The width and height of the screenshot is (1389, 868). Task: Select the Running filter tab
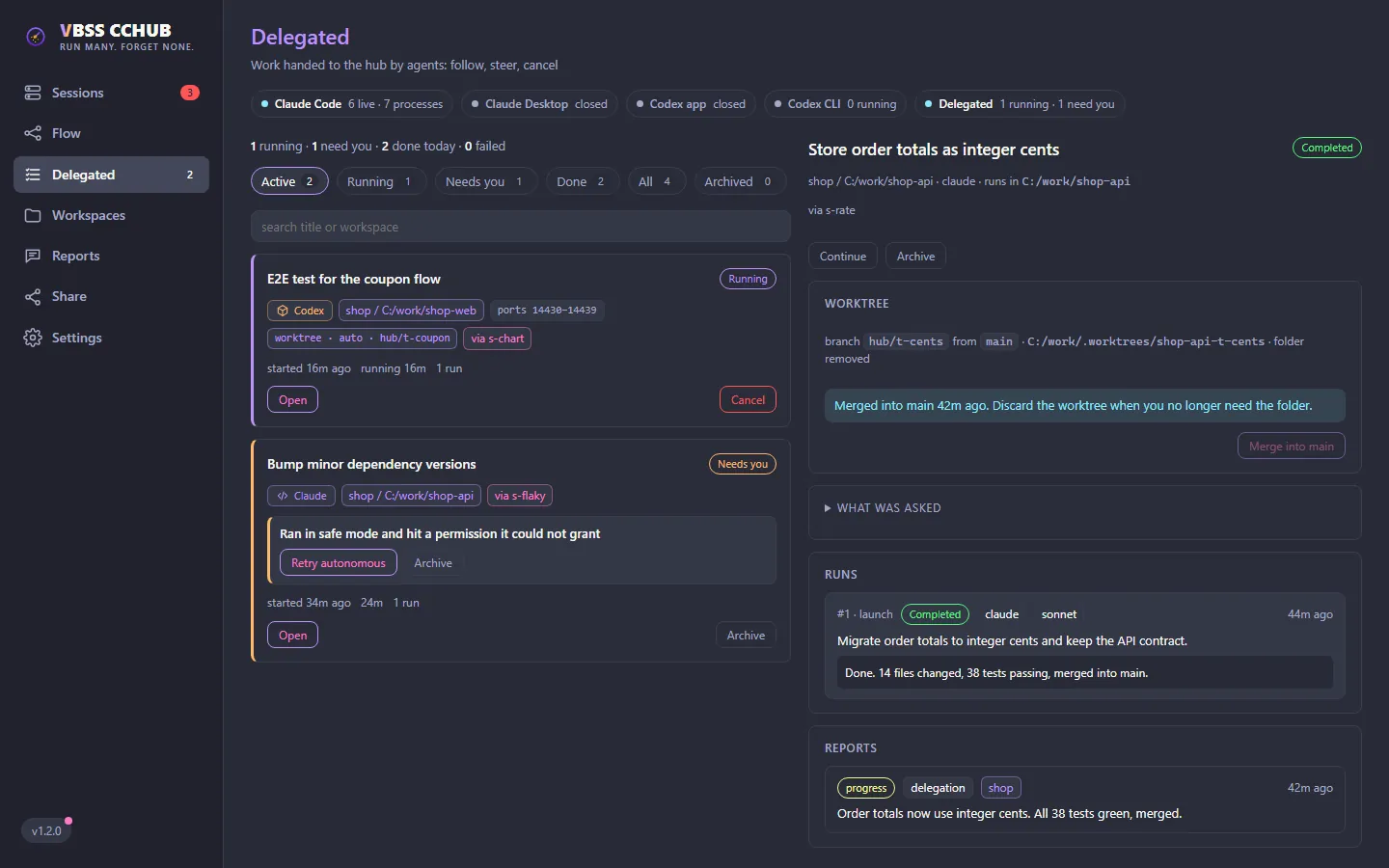click(381, 181)
